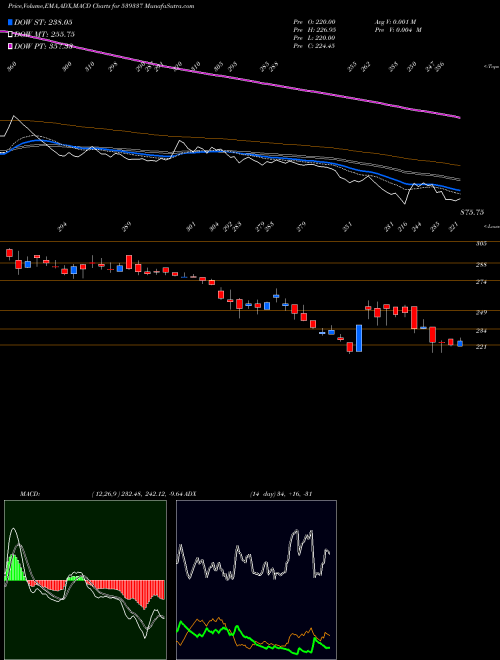Click the 375.75 value beside the EMA chart
Screen dimensions: 500x660
click(x=472, y=213)
